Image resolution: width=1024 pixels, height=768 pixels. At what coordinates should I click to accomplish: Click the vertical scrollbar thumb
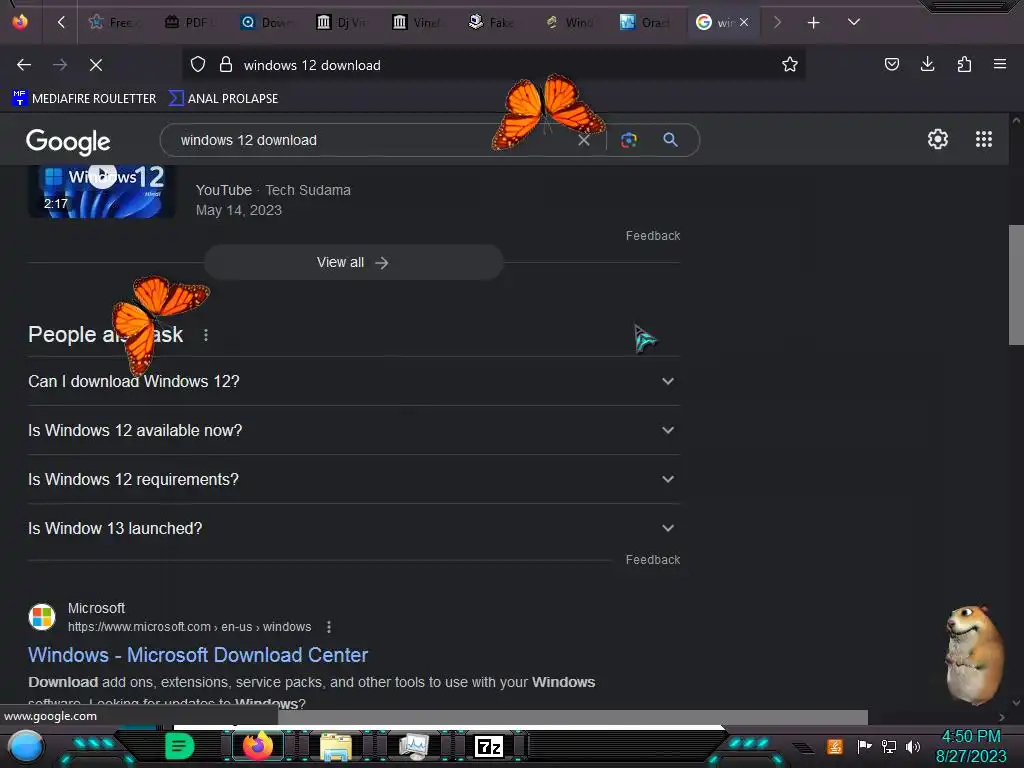click(1016, 285)
